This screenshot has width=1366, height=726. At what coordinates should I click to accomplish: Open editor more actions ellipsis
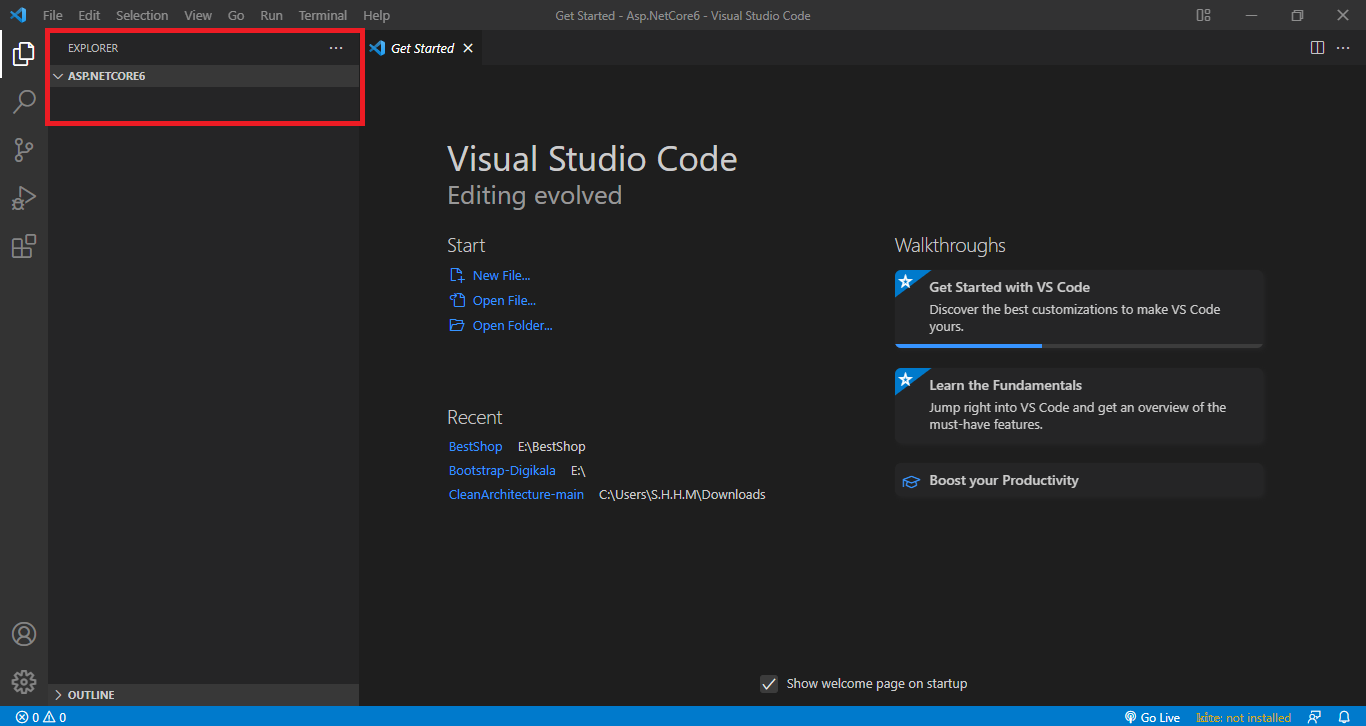coord(1343,48)
